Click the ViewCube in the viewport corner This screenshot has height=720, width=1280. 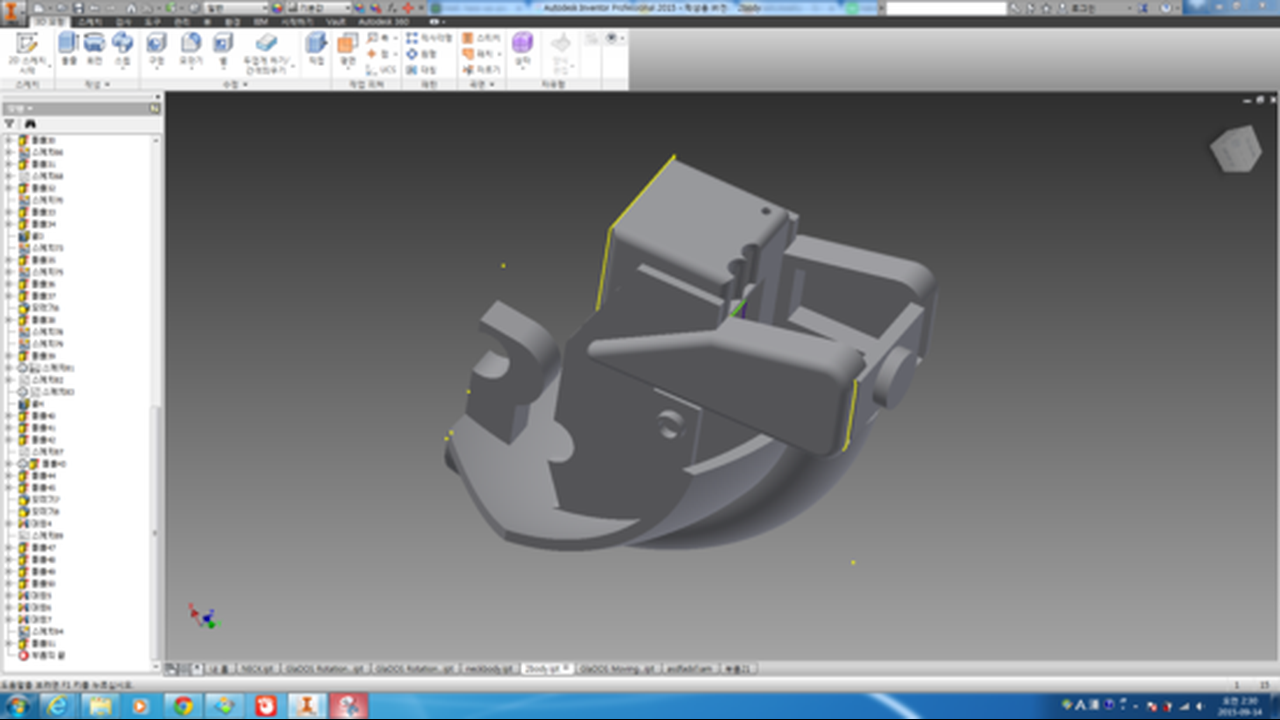coord(1235,148)
